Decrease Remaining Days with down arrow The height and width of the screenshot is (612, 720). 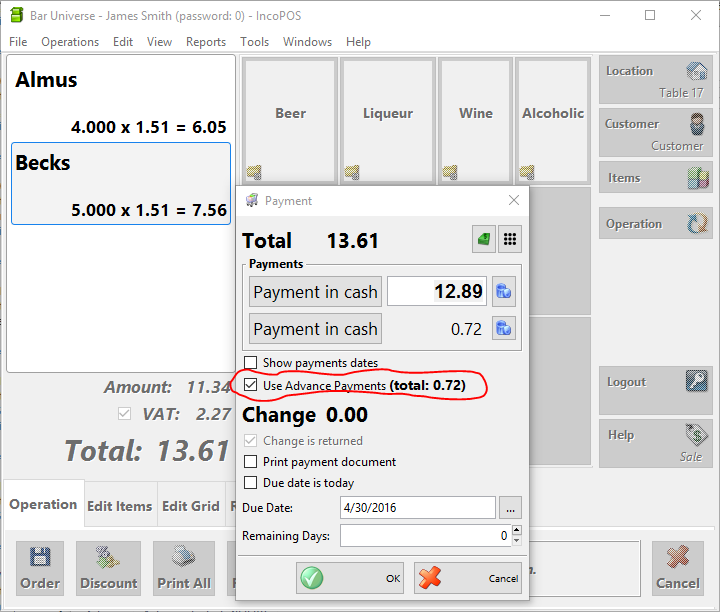tap(517, 541)
